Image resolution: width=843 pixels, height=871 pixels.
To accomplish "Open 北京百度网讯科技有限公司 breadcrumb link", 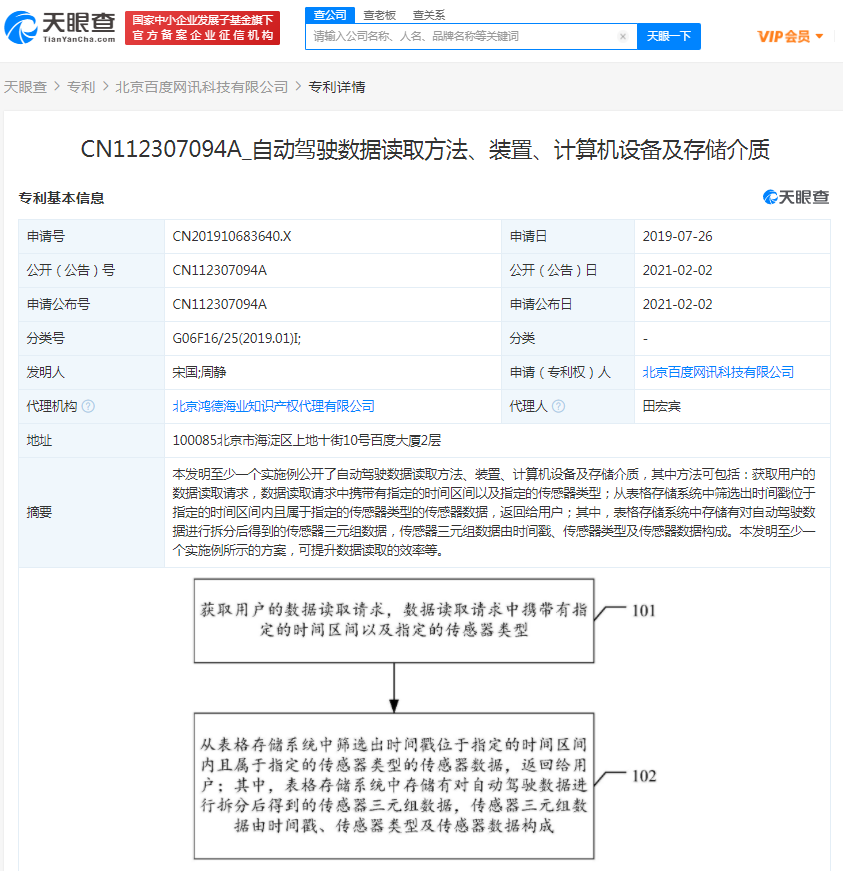I will pyautogui.click(x=202, y=87).
